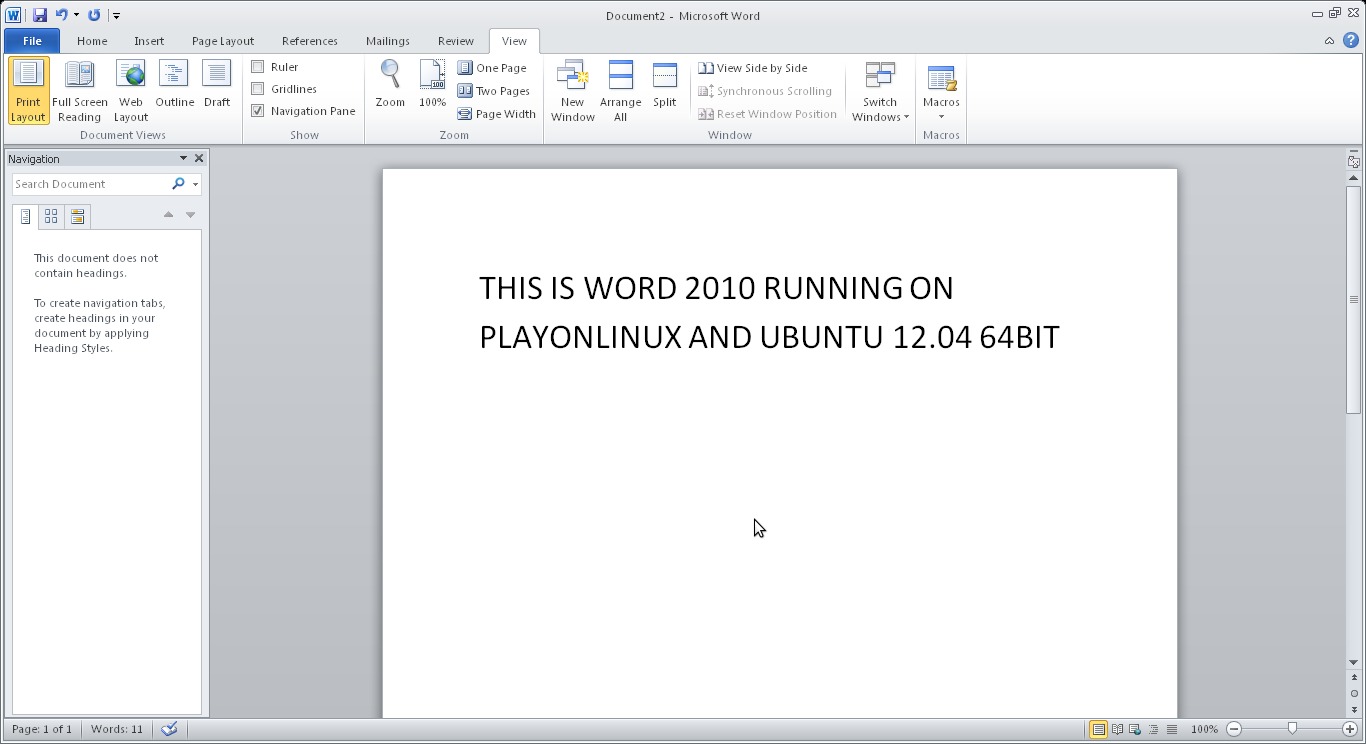This screenshot has height=744, width=1366.
Task: Click the 100% zoom level in status bar
Action: (x=1204, y=729)
